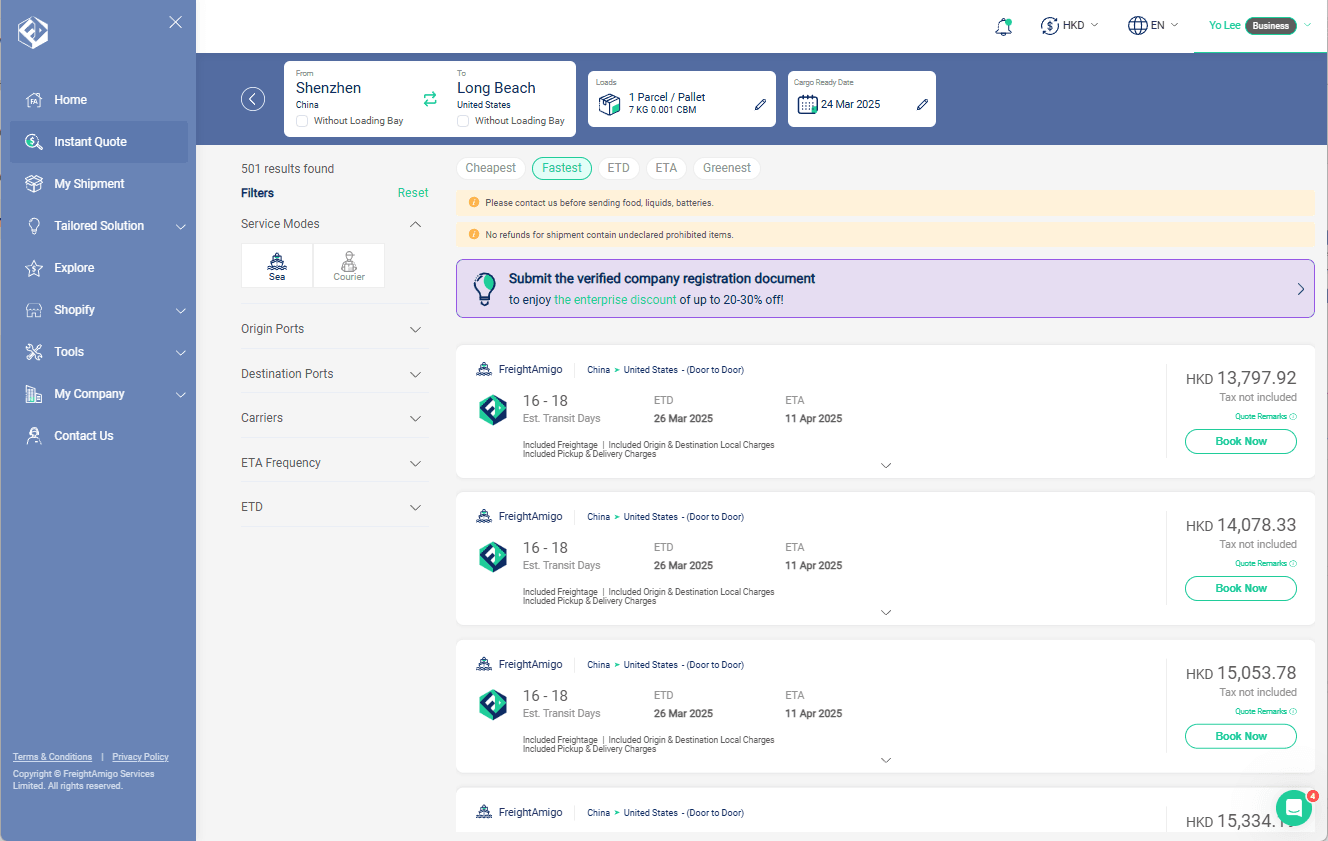Expand details of the HKD 13,797.92 quote
The image size is (1328, 841).
(x=885, y=465)
